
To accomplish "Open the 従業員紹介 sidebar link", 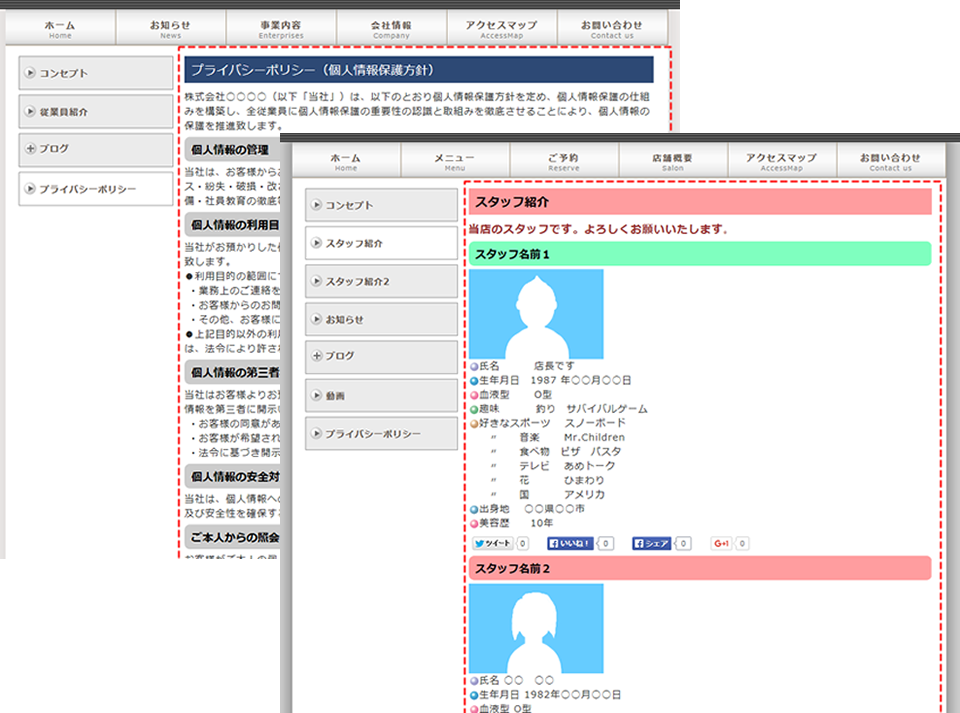I will [x=96, y=111].
